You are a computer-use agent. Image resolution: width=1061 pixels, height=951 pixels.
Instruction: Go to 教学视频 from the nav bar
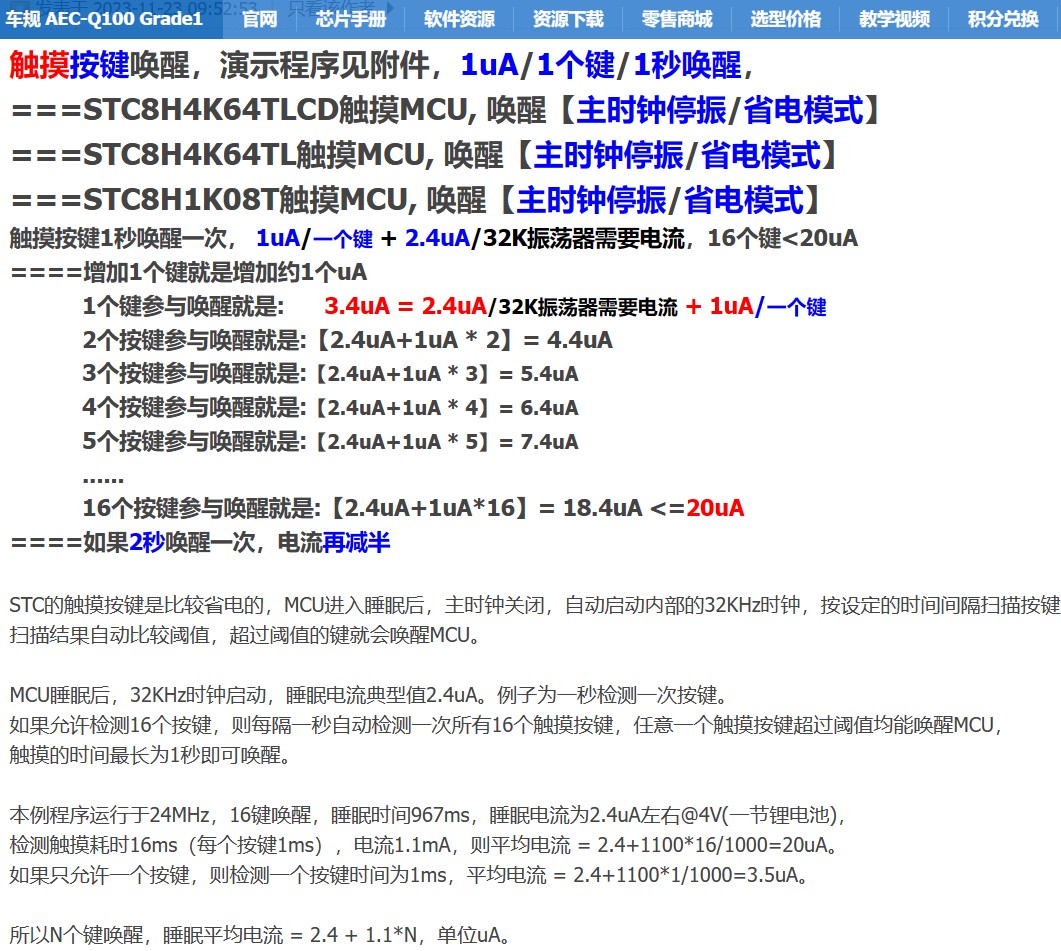(895, 19)
